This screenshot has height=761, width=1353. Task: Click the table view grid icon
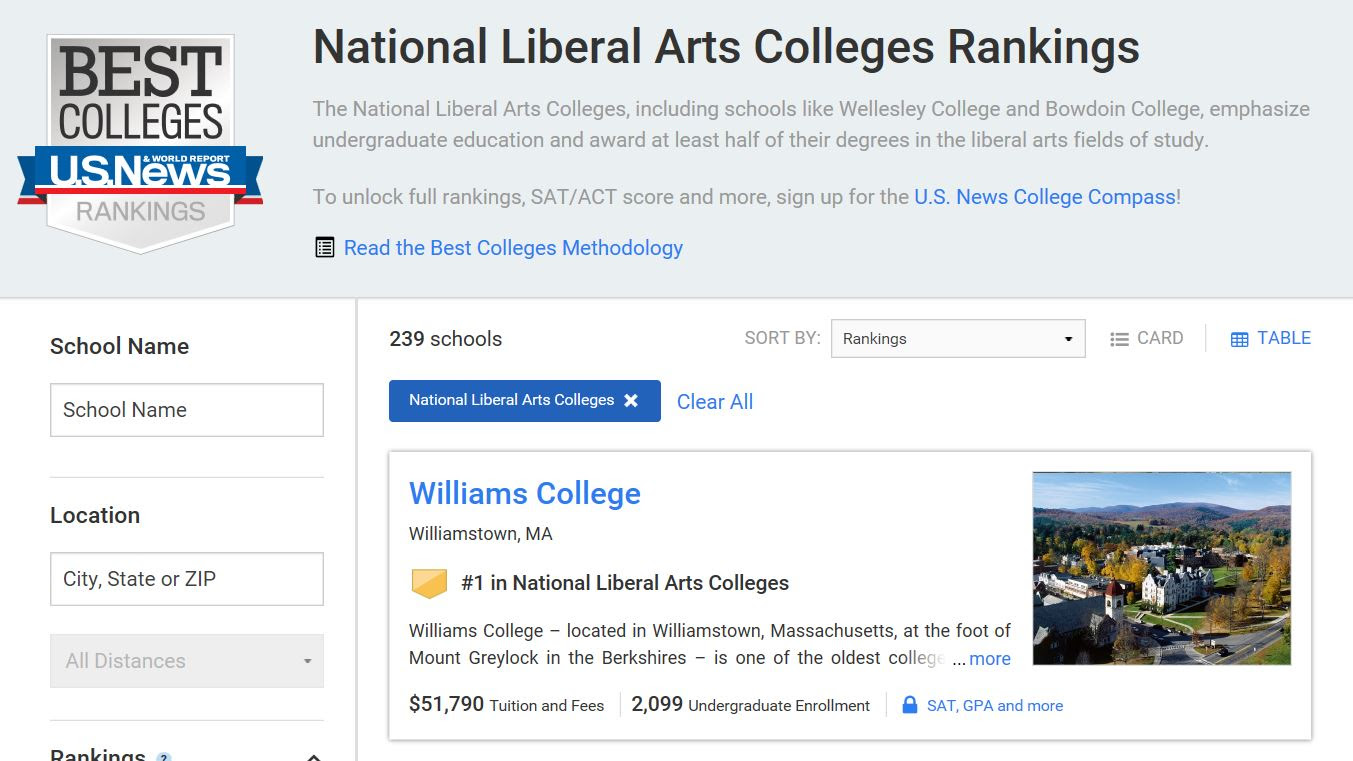click(1239, 340)
